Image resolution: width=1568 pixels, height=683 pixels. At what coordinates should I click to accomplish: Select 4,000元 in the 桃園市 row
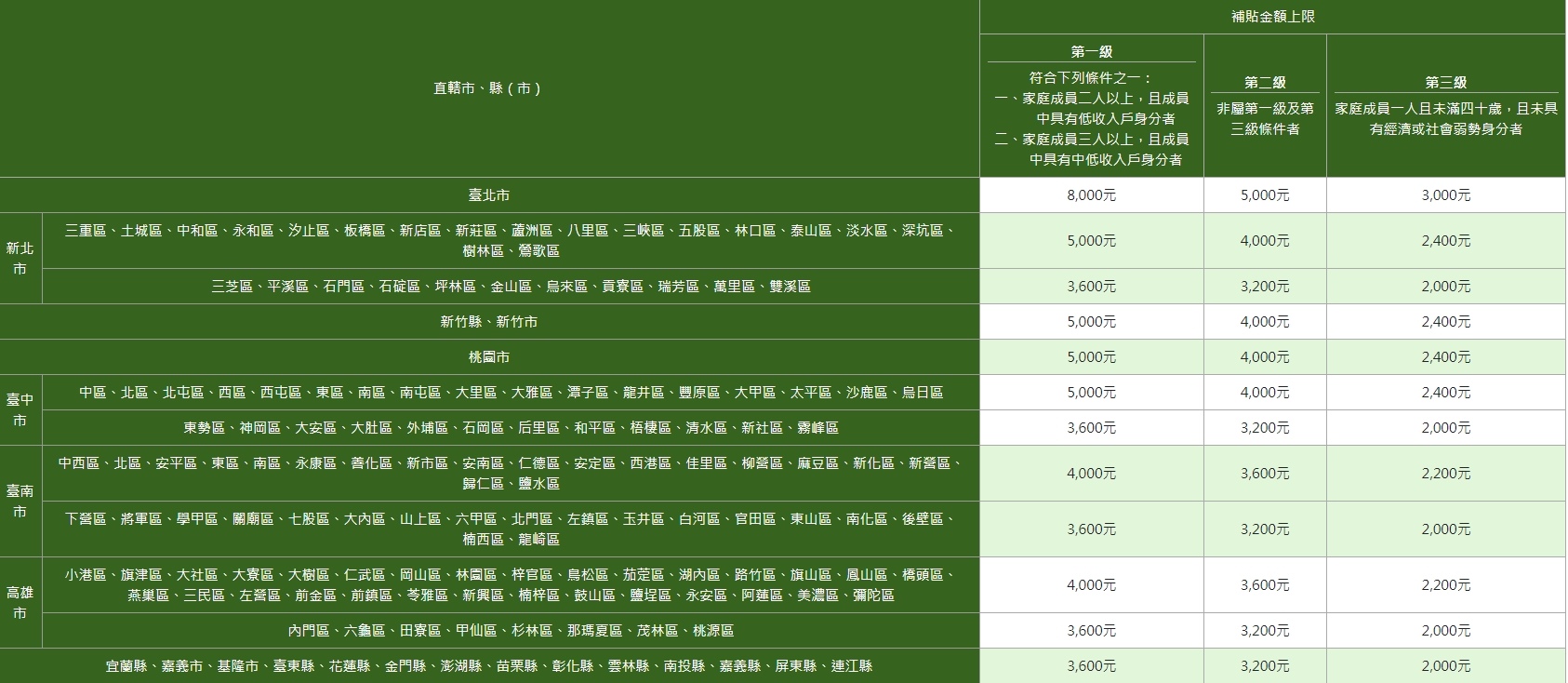(x=1265, y=357)
